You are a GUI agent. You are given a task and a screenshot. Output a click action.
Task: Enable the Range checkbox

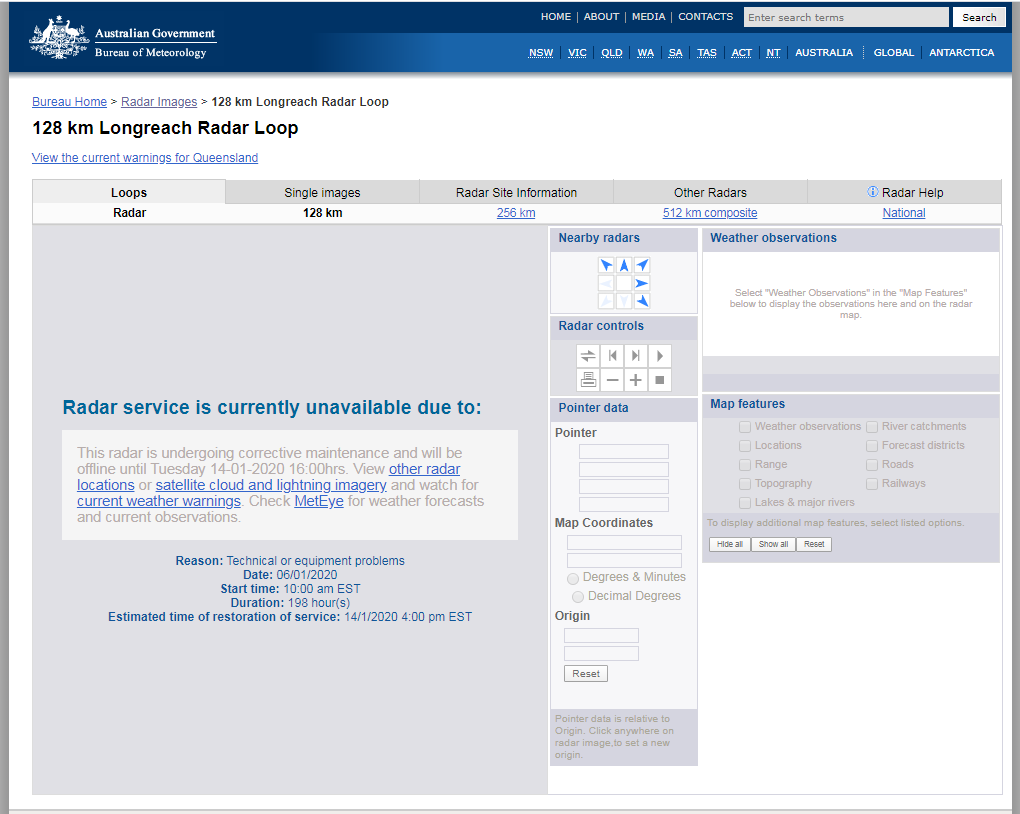[x=745, y=465]
